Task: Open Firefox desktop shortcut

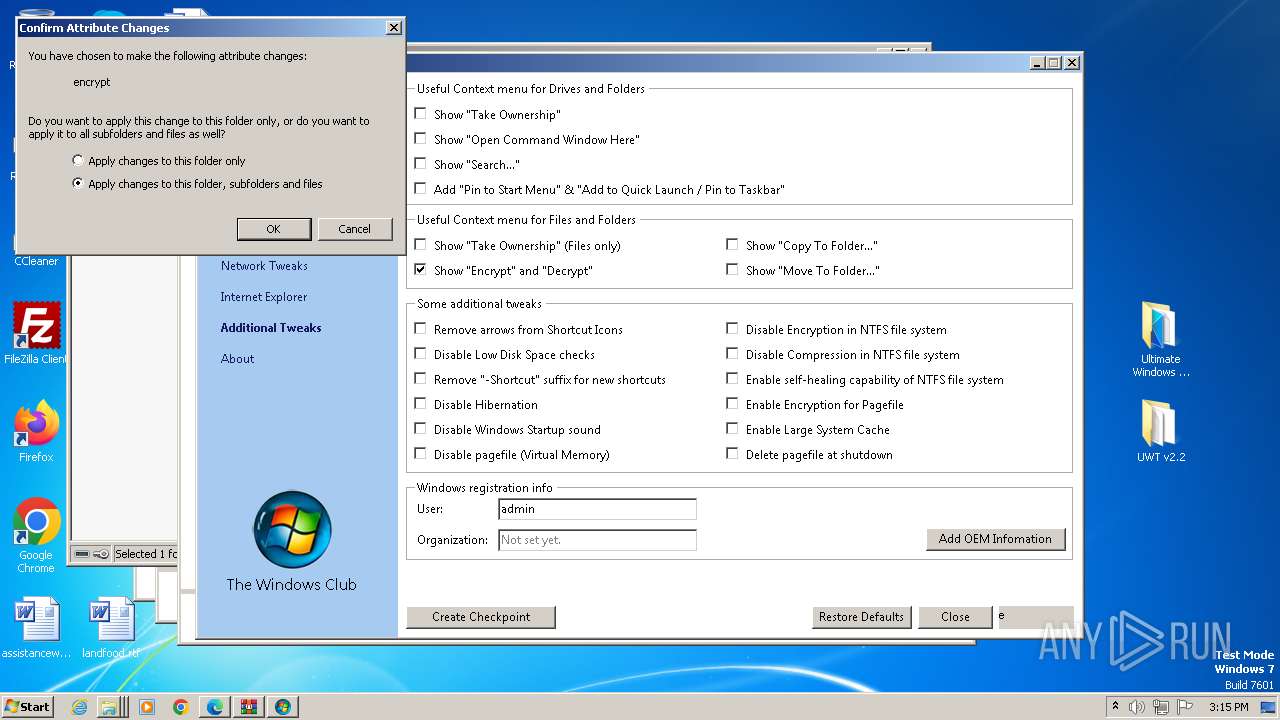Action: (x=36, y=431)
